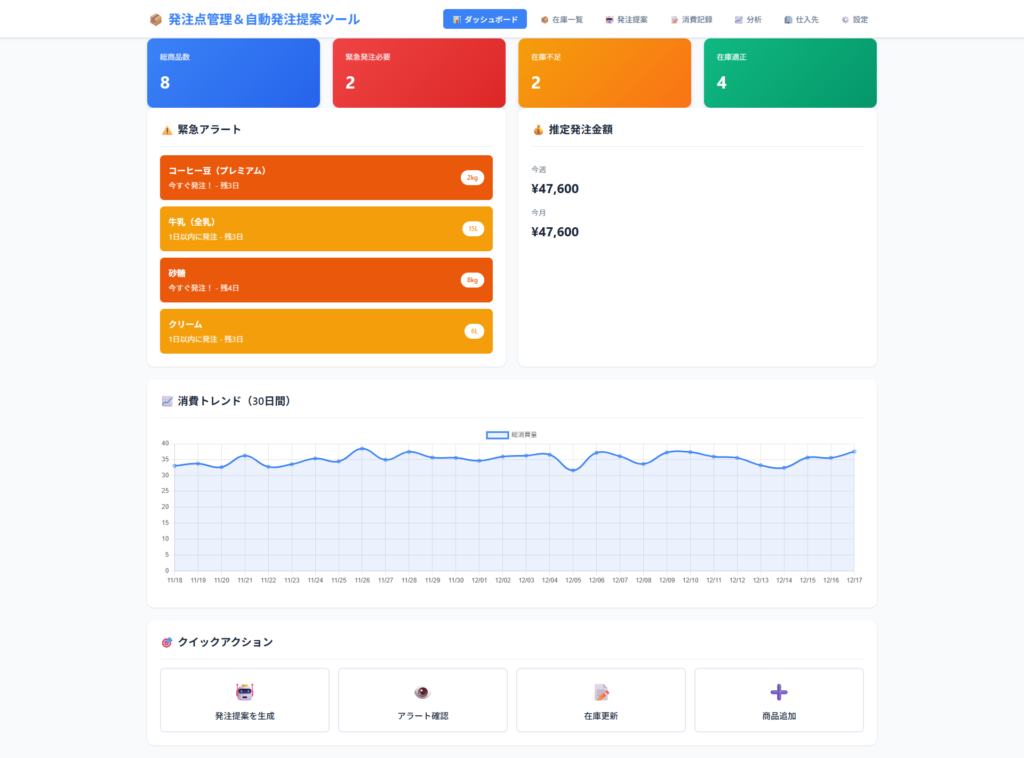The height and width of the screenshot is (758, 1024).
Task: Select the 仕入先 navigation tab
Action: click(802, 19)
